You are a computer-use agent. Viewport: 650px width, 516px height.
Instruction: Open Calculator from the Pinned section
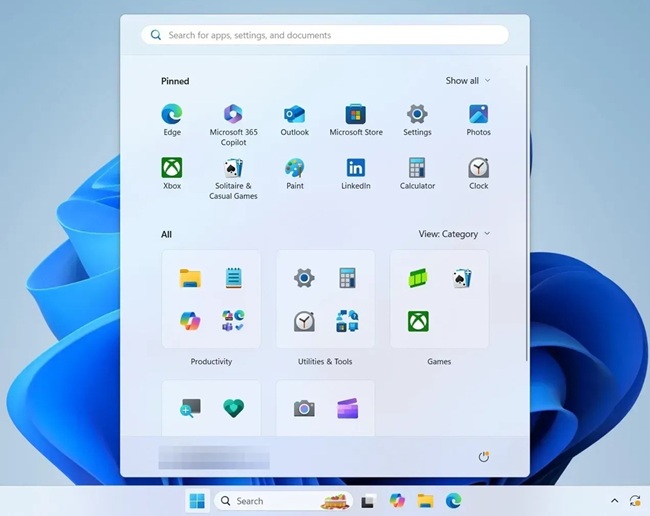click(417, 173)
